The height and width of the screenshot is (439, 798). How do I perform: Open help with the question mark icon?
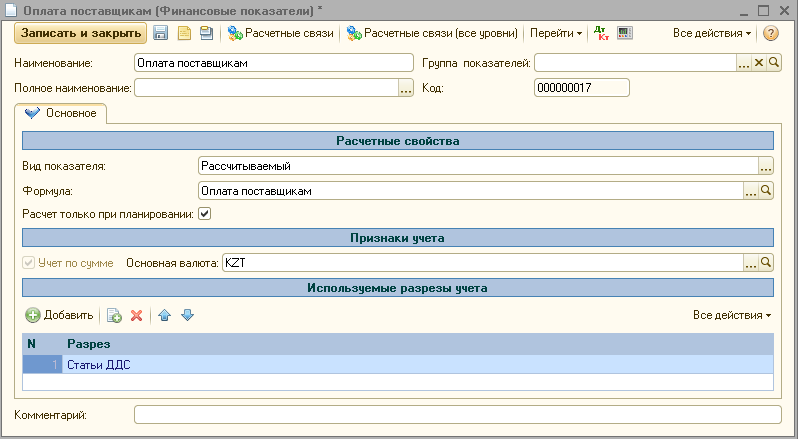pos(771,33)
